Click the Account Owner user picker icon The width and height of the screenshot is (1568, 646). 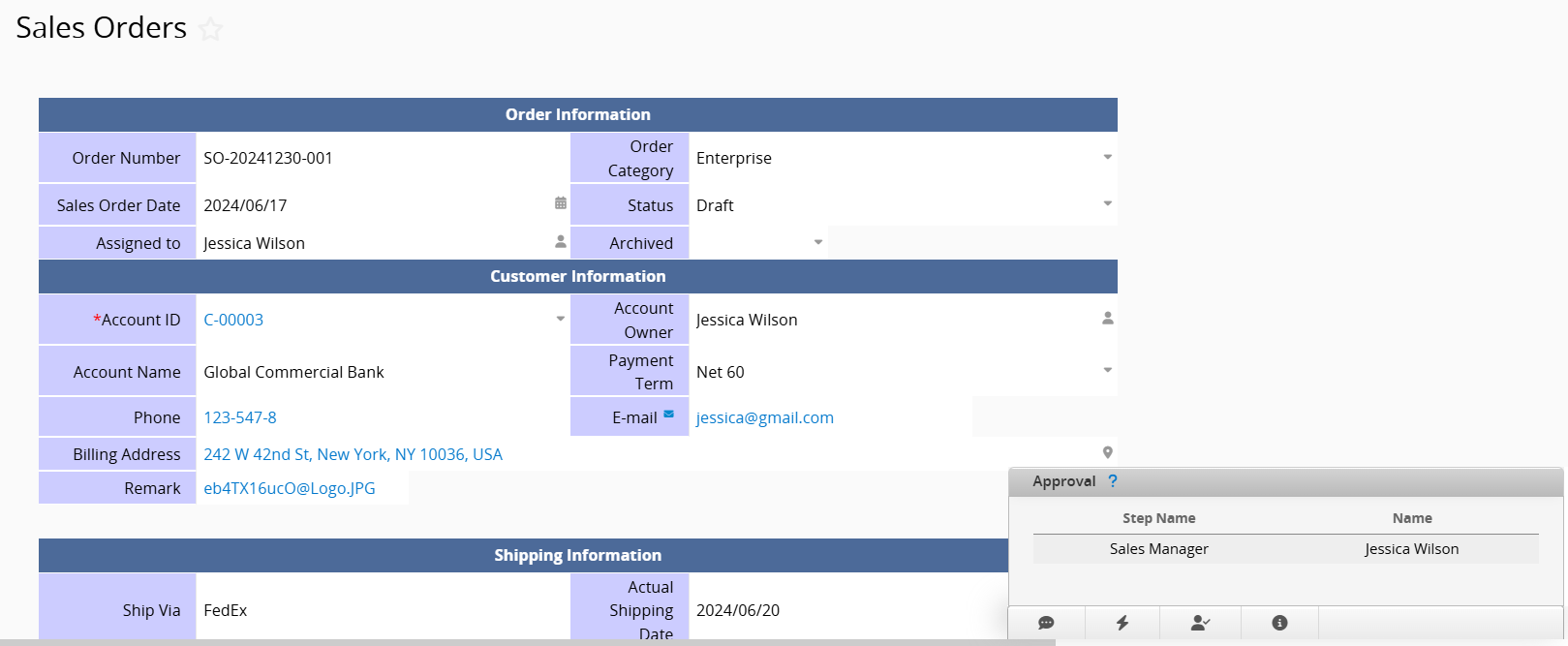click(1107, 319)
